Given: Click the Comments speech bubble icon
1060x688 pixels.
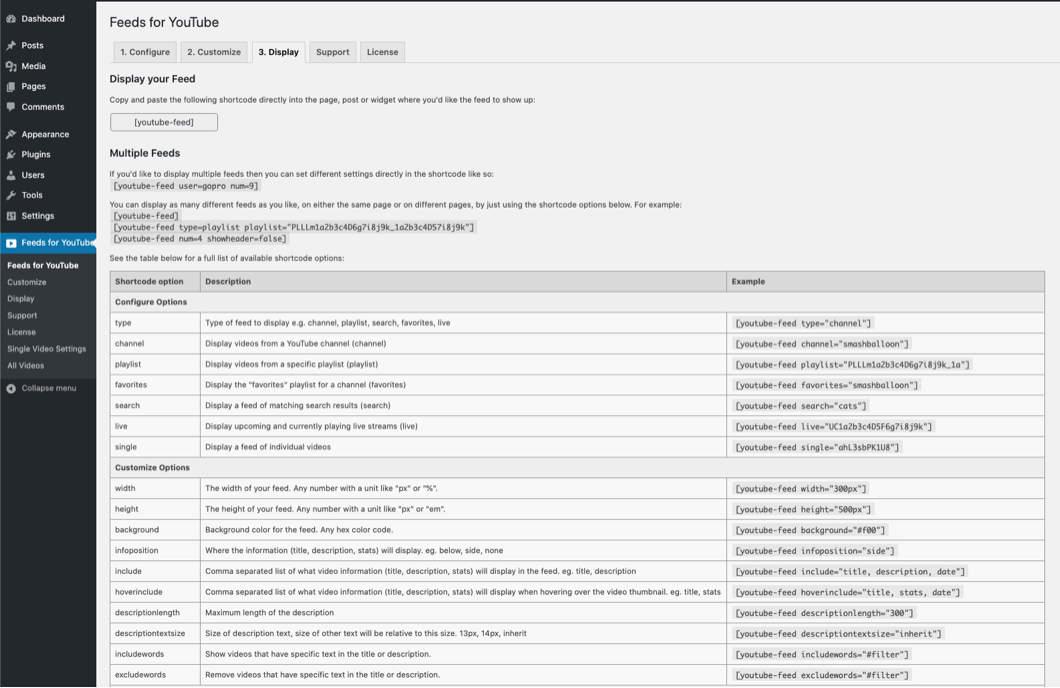Looking at the screenshot, I should point(11,107).
